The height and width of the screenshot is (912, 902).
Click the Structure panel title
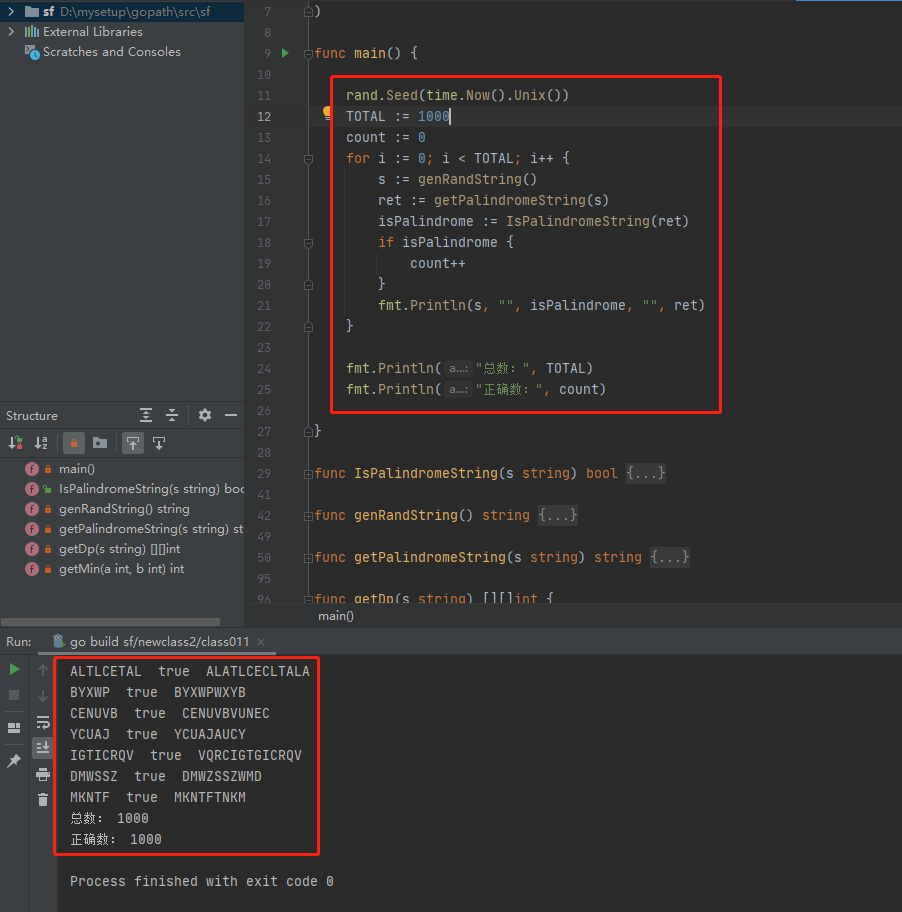pos(32,416)
